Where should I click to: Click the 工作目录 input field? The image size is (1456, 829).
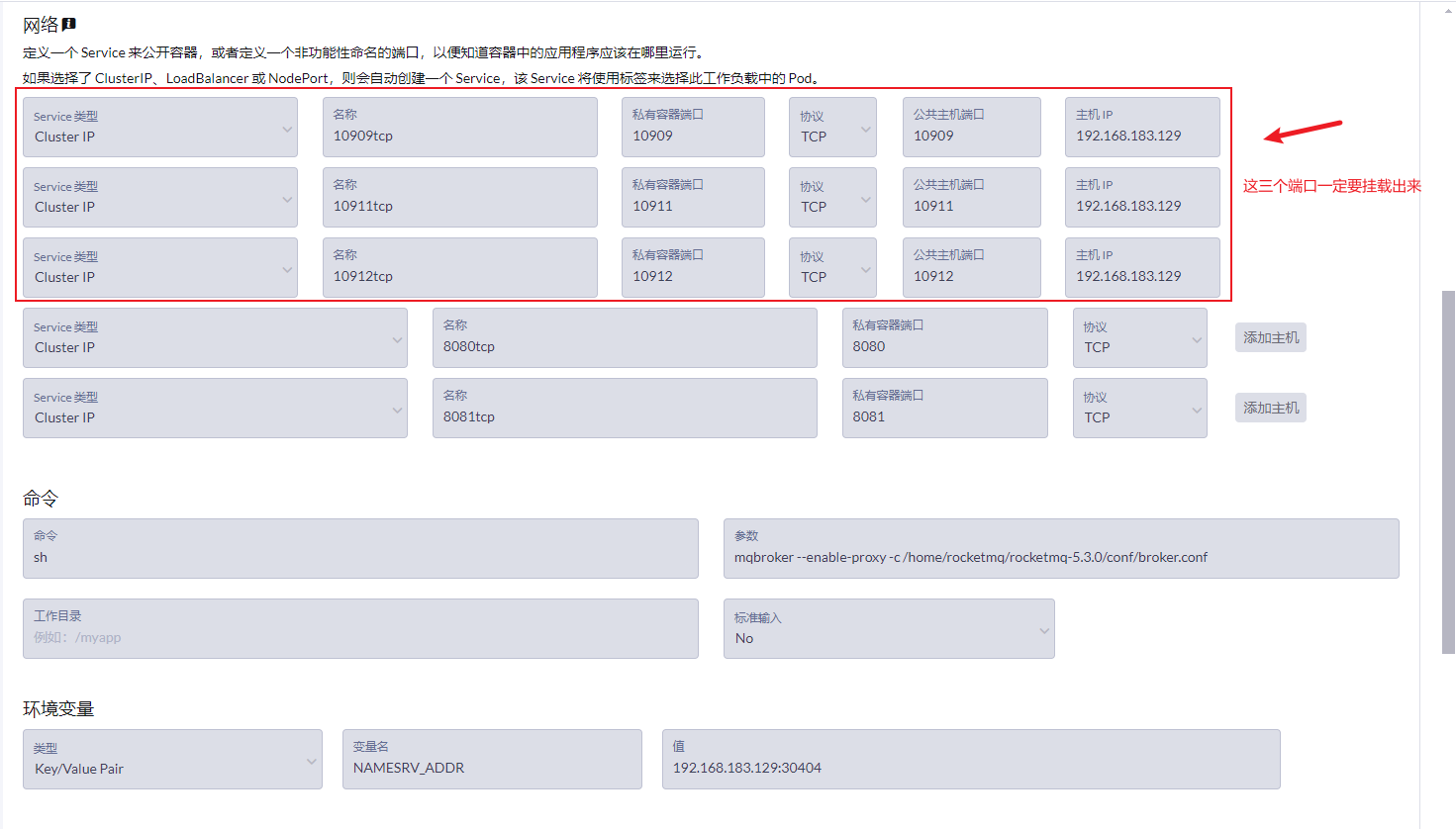coord(360,628)
